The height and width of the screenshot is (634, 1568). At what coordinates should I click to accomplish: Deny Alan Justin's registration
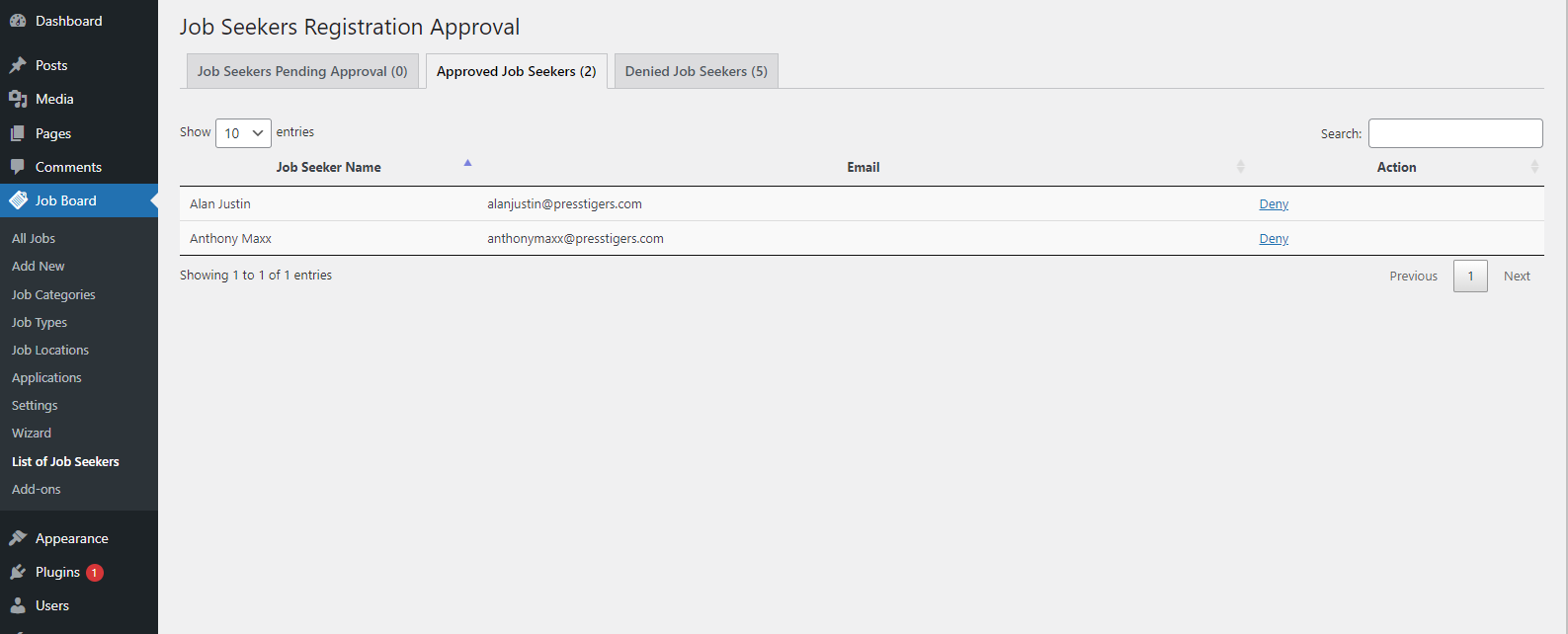coord(1274,204)
